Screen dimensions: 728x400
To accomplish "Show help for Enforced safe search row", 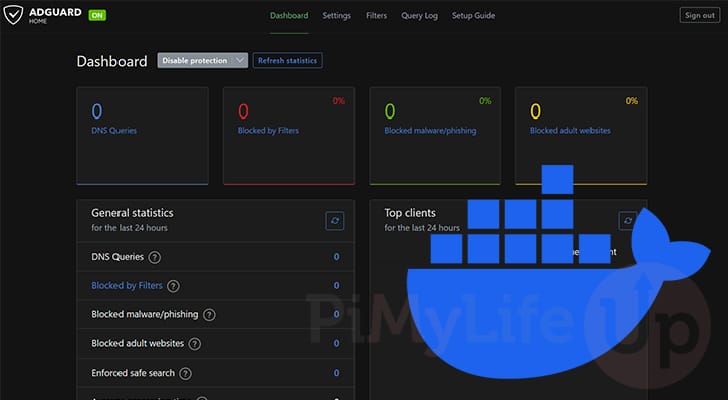I will [x=185, y=374].
